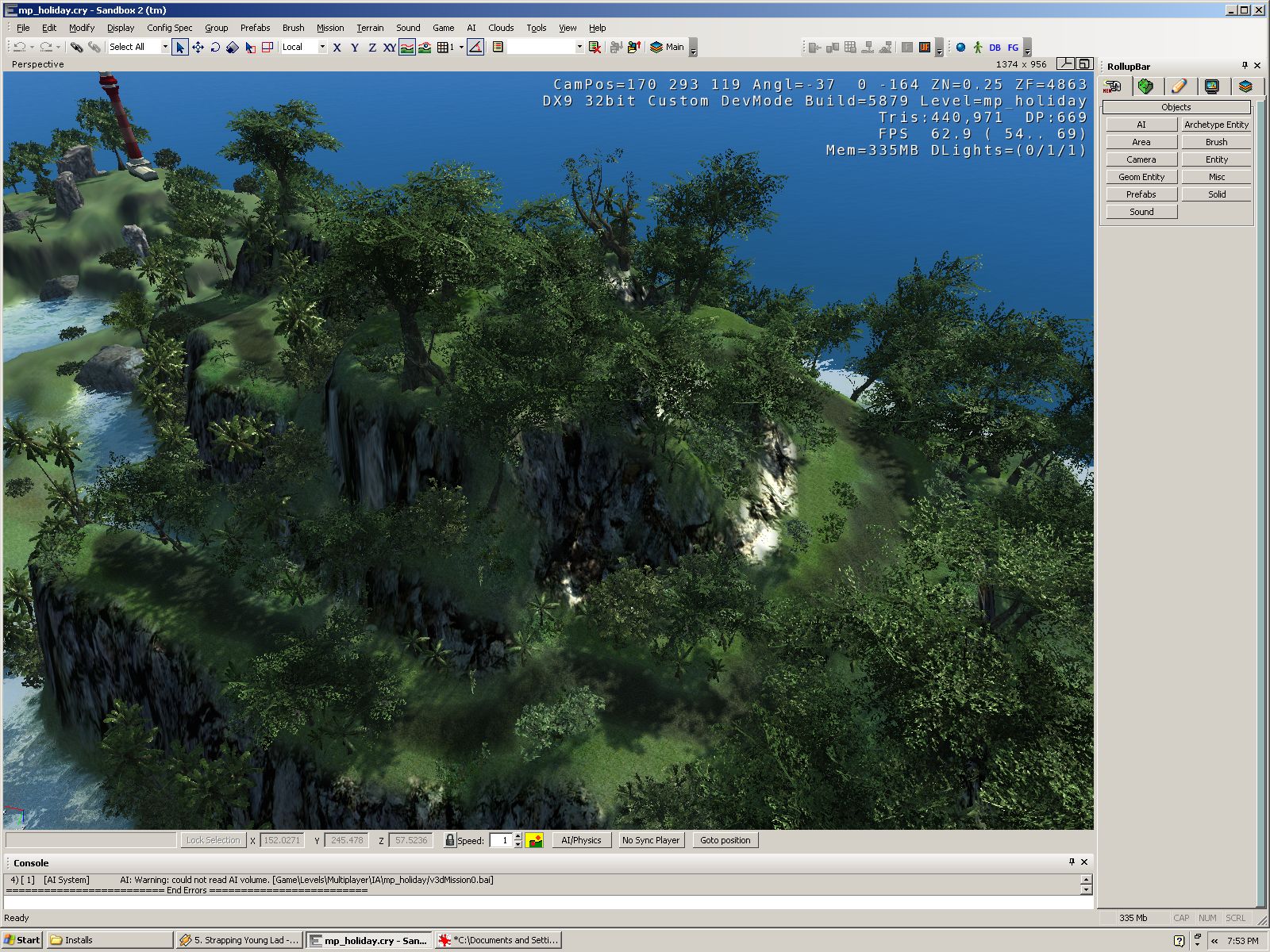
Task: Click the Camera object button
Action: [1141, 159]
